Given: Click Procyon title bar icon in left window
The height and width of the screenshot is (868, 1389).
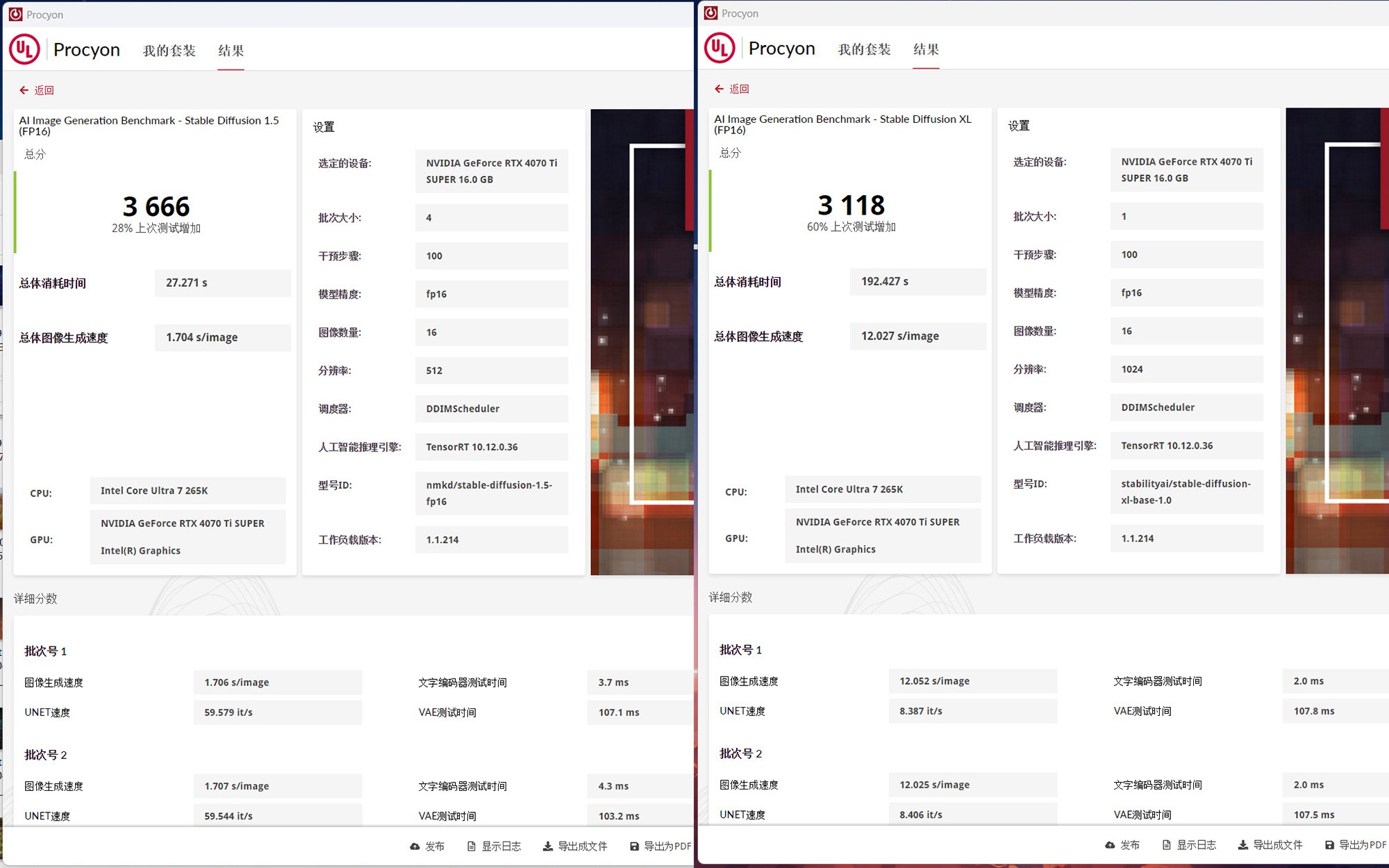Looking at the screenshot, I should [15, 14].
